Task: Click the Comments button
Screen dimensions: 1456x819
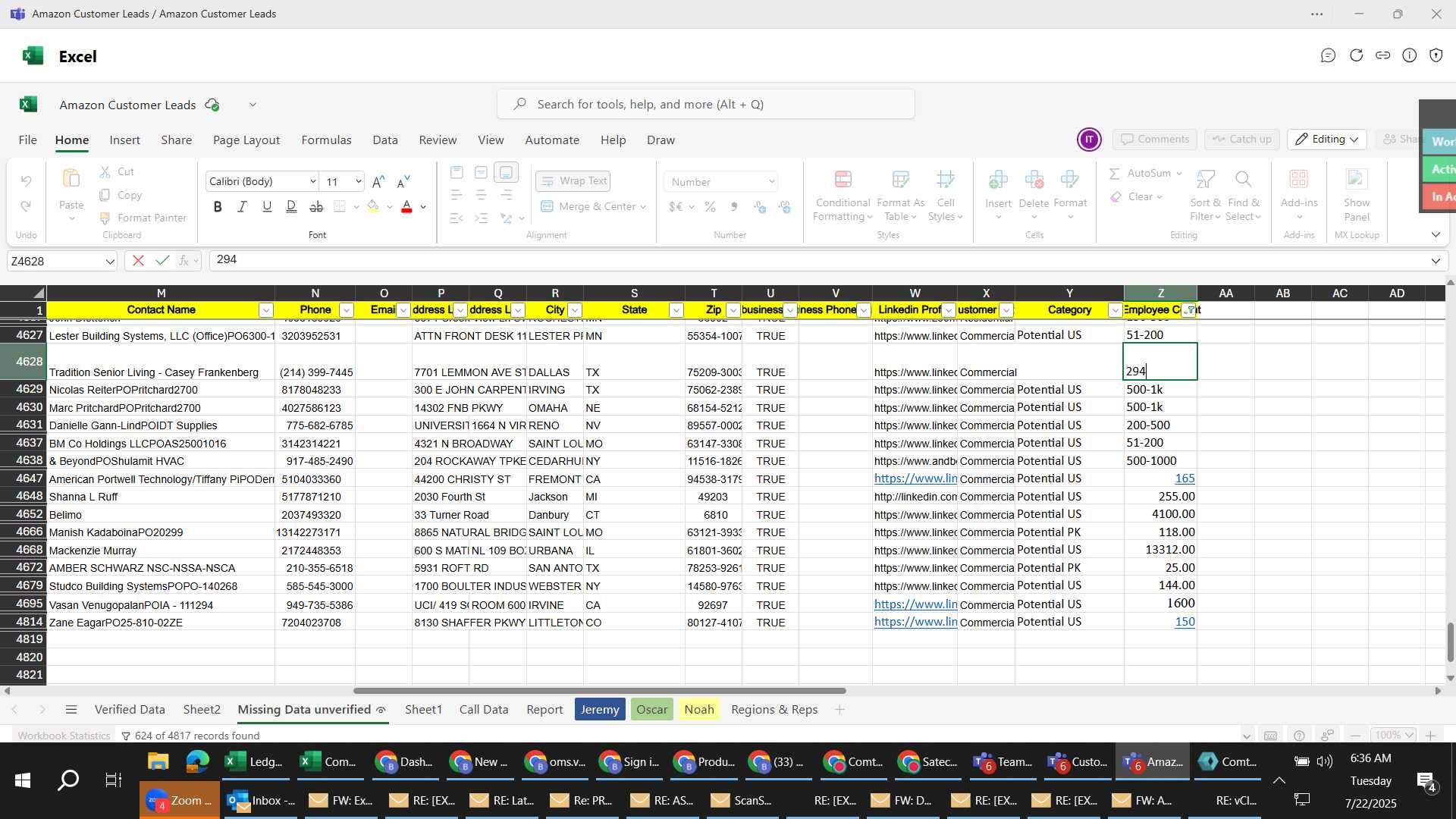Action: point(1155,140)
